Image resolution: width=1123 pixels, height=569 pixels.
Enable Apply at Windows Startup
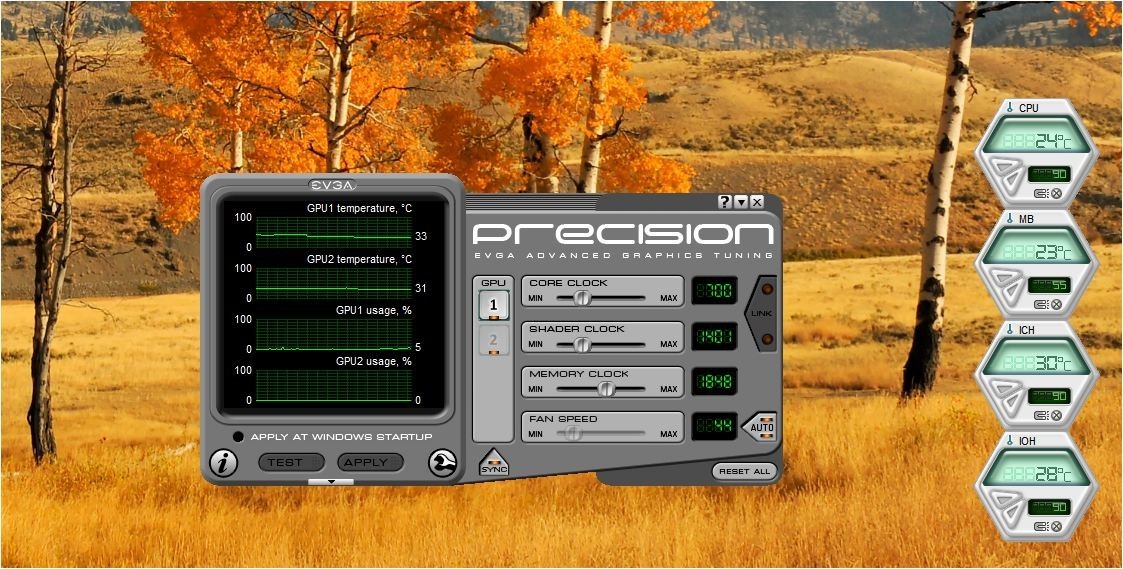pos(238,436)
